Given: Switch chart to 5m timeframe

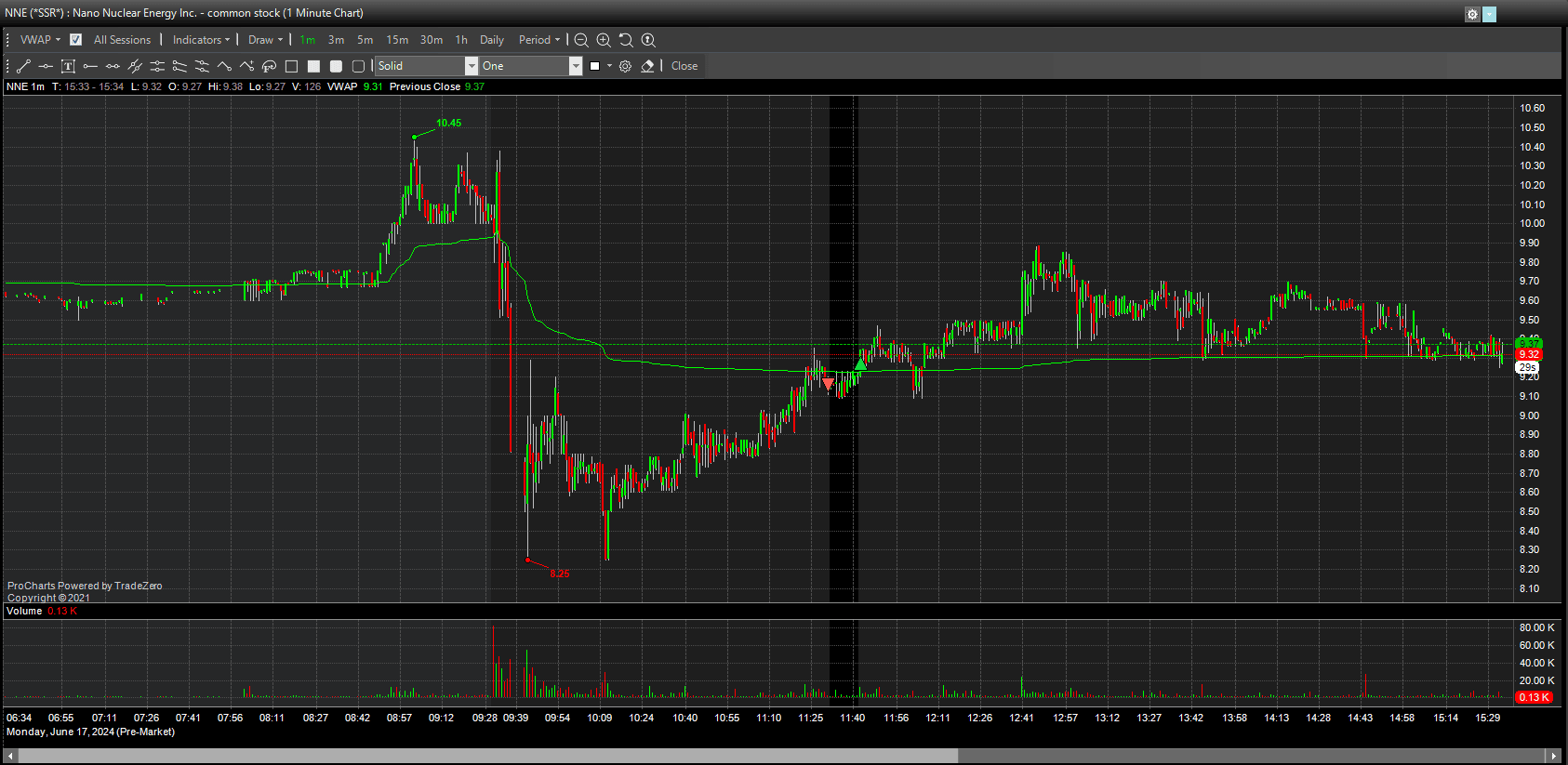Looking at the screenshot, I should coord(365,40).
